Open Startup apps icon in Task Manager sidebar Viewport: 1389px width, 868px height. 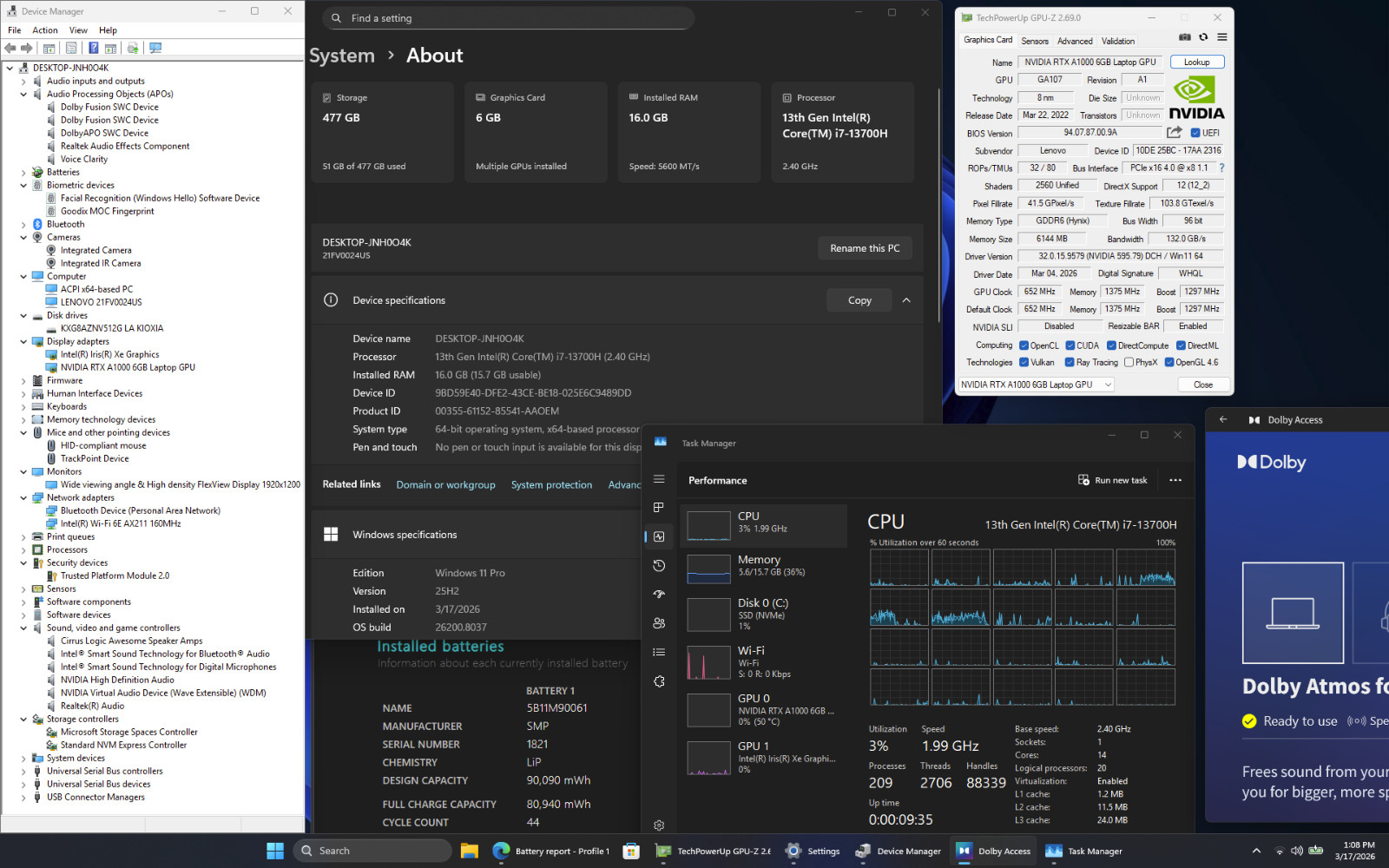[659, 595]
